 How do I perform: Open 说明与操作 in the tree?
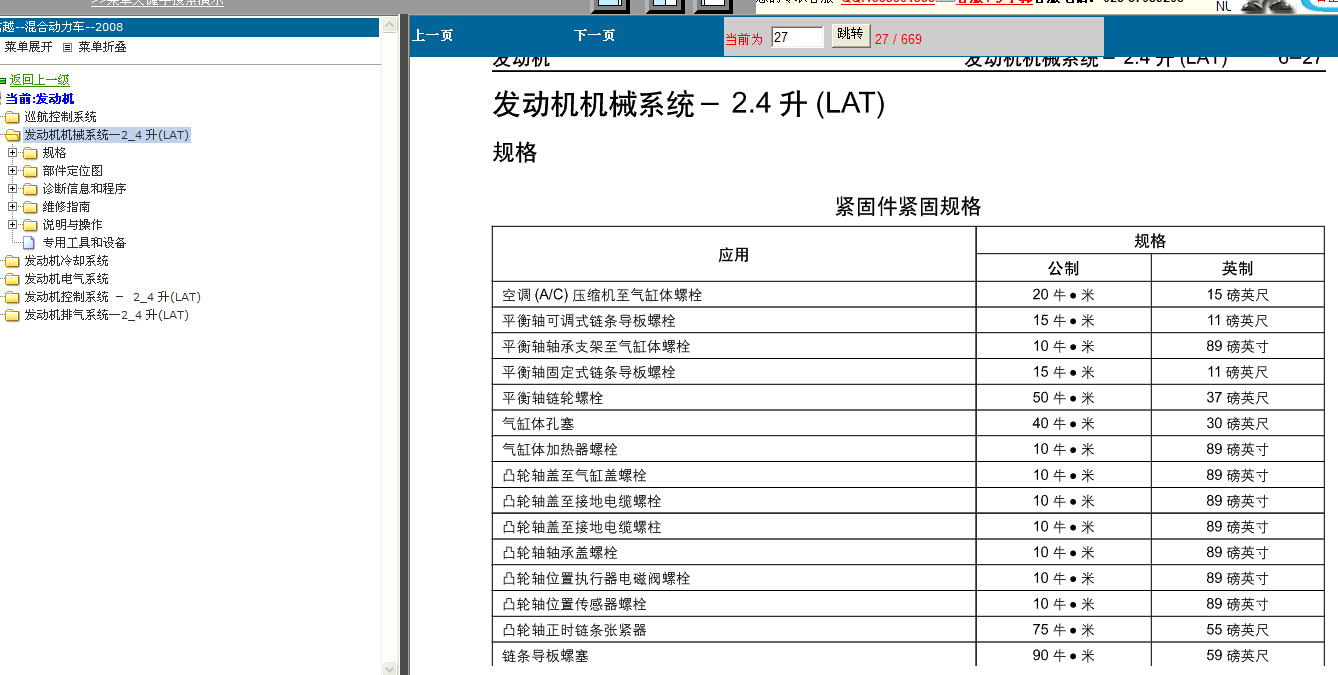click(72, 225)
